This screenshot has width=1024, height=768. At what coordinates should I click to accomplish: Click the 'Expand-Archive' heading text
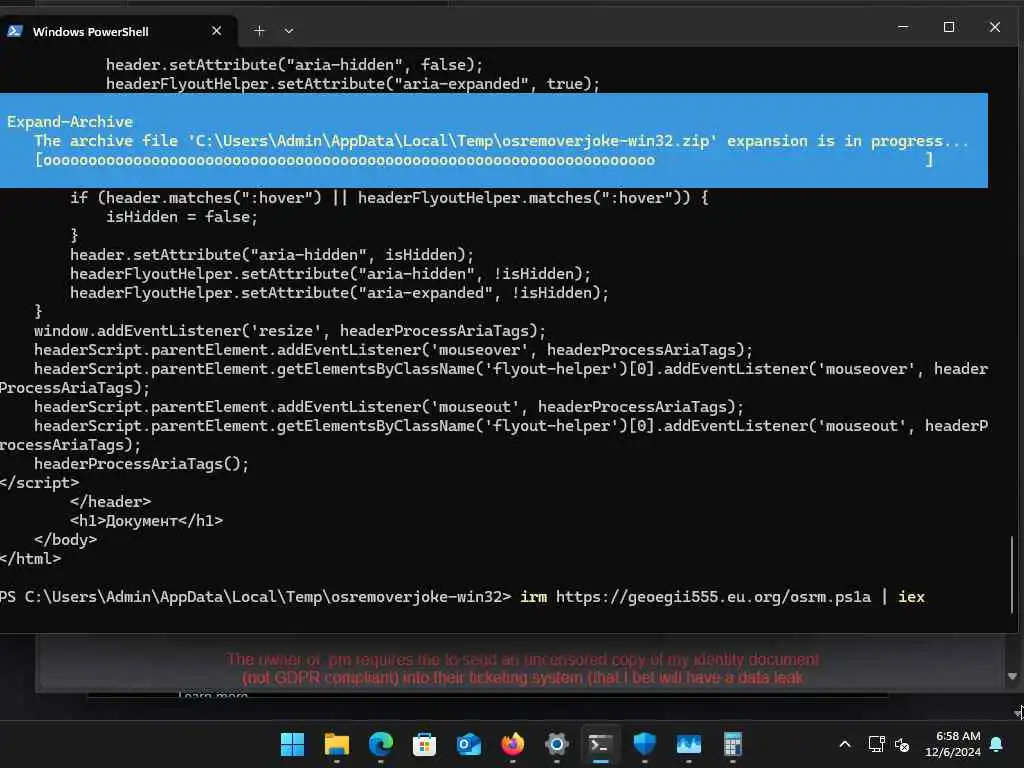[x=70, y=121]
